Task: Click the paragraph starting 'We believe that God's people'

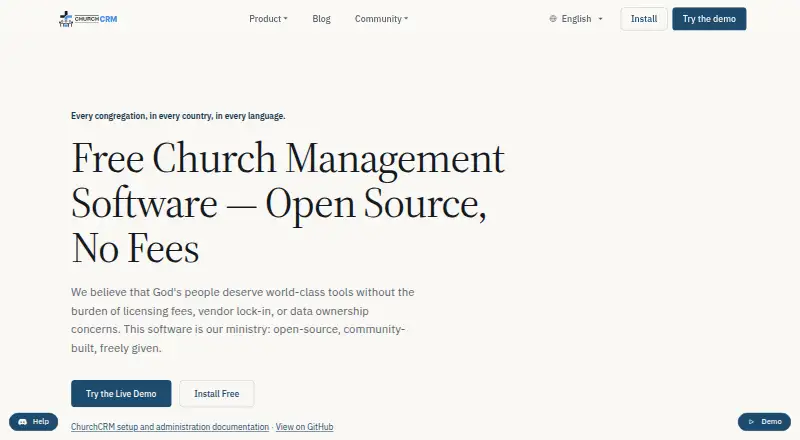Action: [x=243, y=320]
